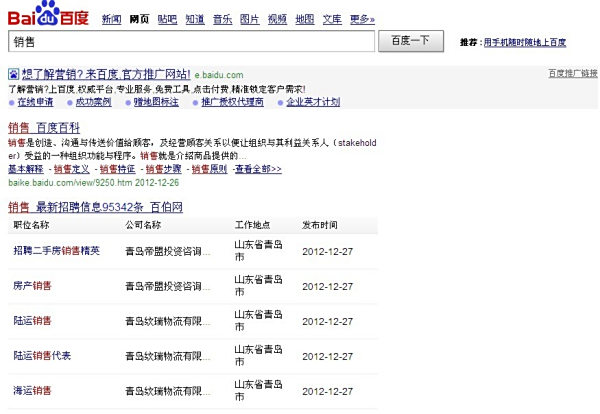The image size is (600, 414).
Task: Open the 销售_最新招聘信息95342条_百伯网 result
Action: click(x=95, y=207)
